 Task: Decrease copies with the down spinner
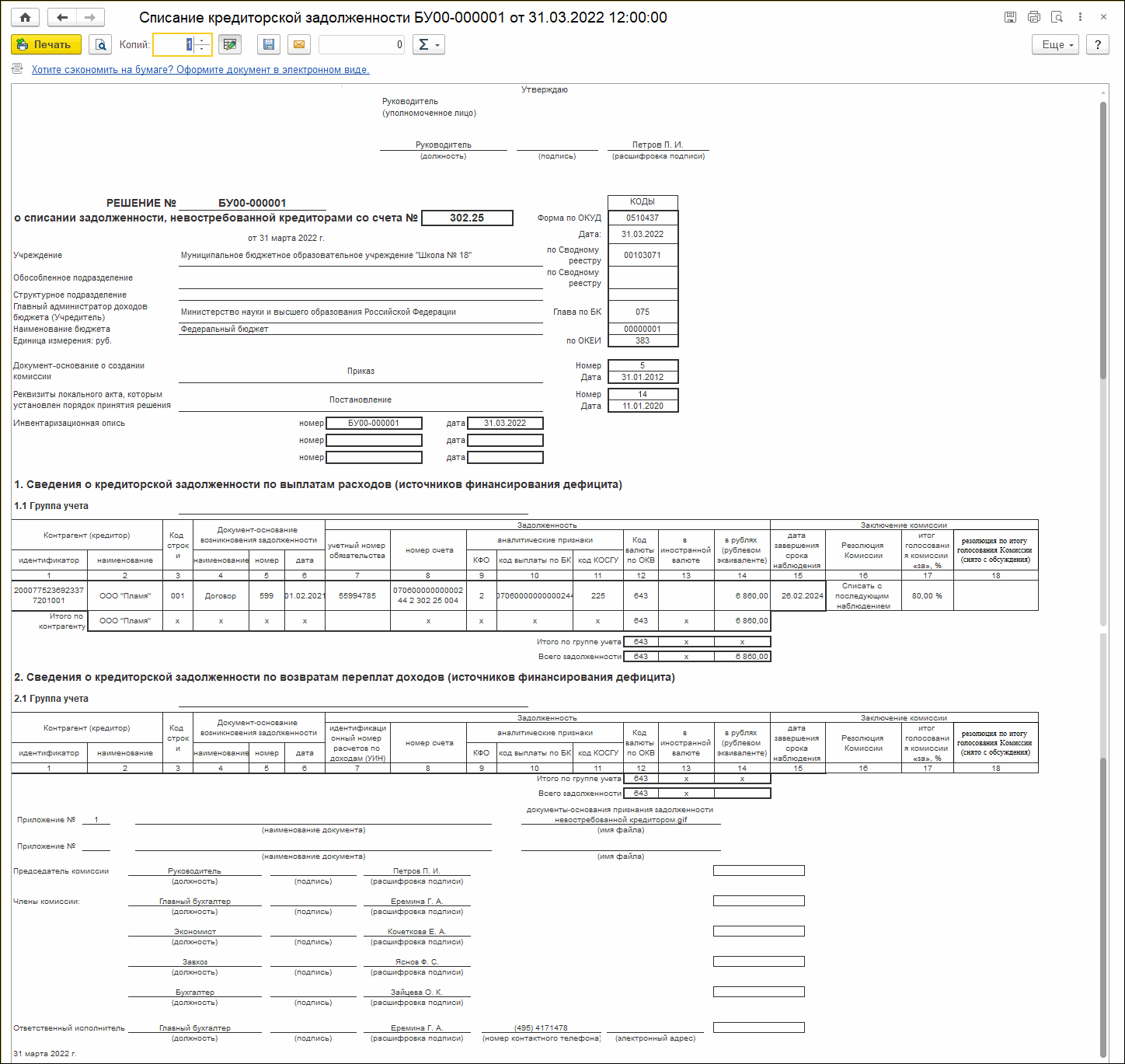[x=202, y=50]
